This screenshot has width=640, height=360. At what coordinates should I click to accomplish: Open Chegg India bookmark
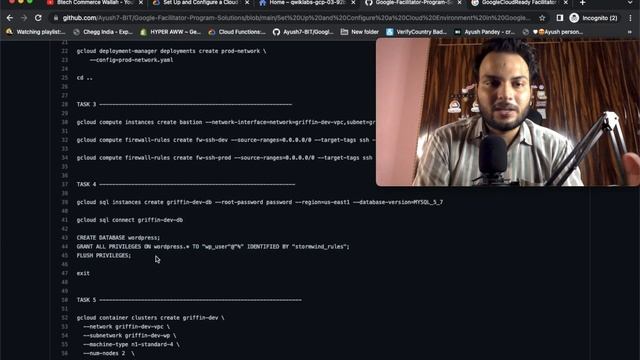coord(103,32)
